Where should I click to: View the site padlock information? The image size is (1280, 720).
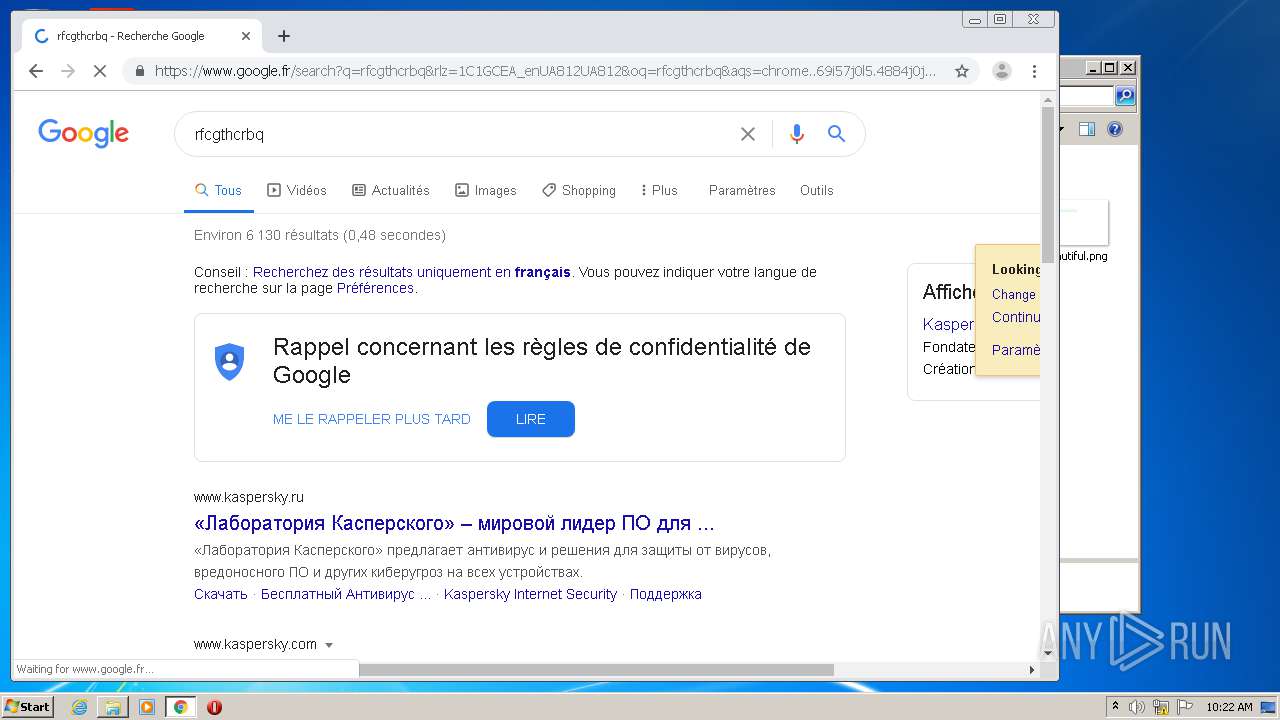click(x=139, y=71)
